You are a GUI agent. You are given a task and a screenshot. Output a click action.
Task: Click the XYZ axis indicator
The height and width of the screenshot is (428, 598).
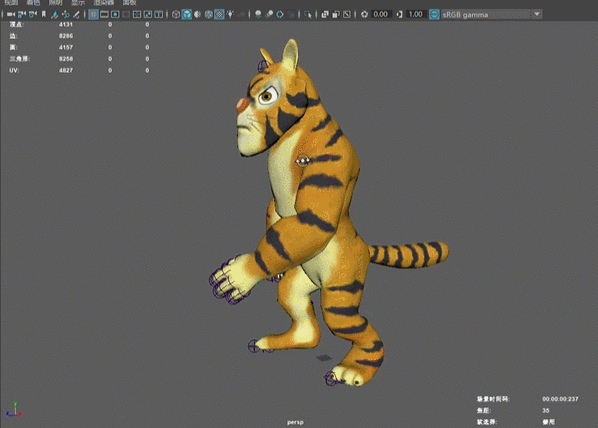[x=14, y=410]
